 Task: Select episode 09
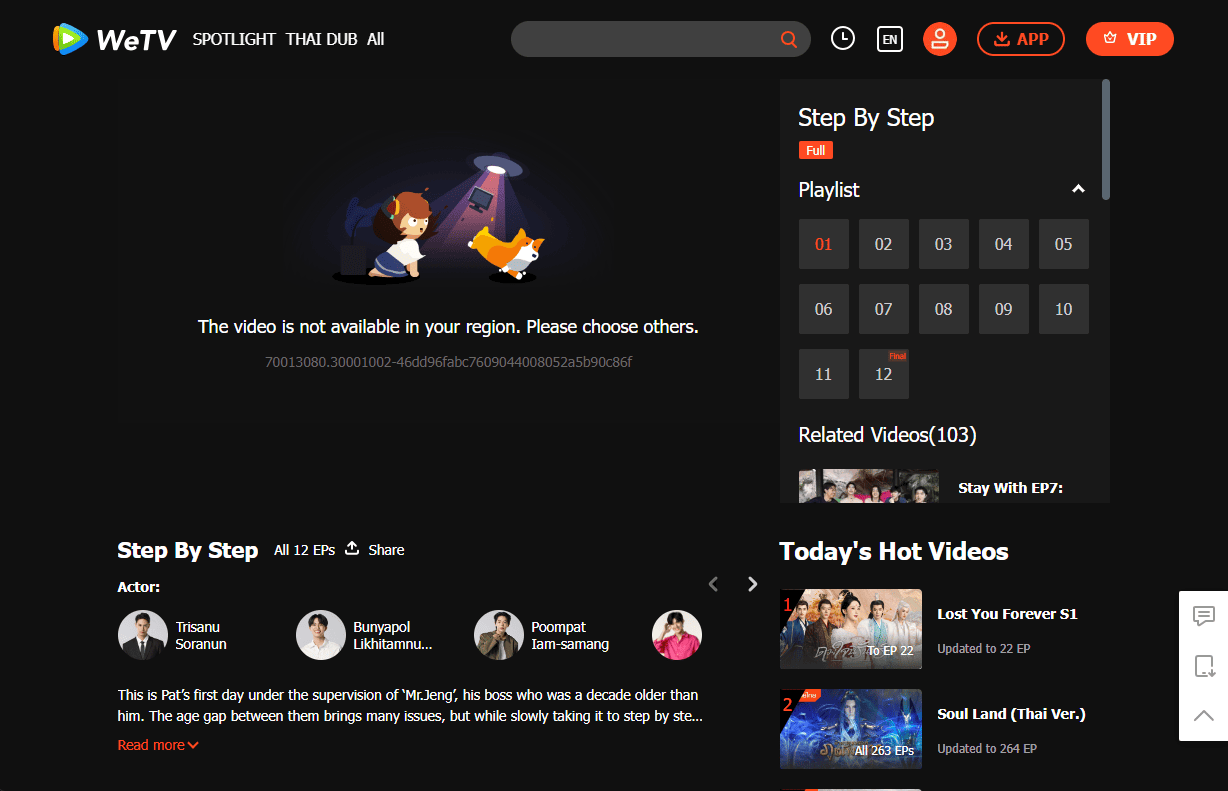(1004, 309)
